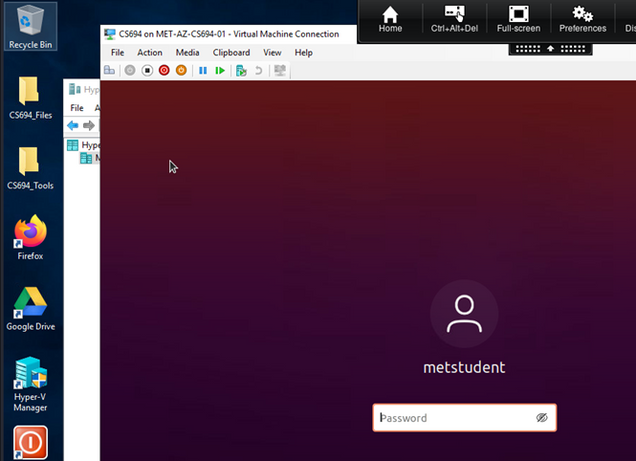
Task: Open the View menu
Action: coord(272,52)
